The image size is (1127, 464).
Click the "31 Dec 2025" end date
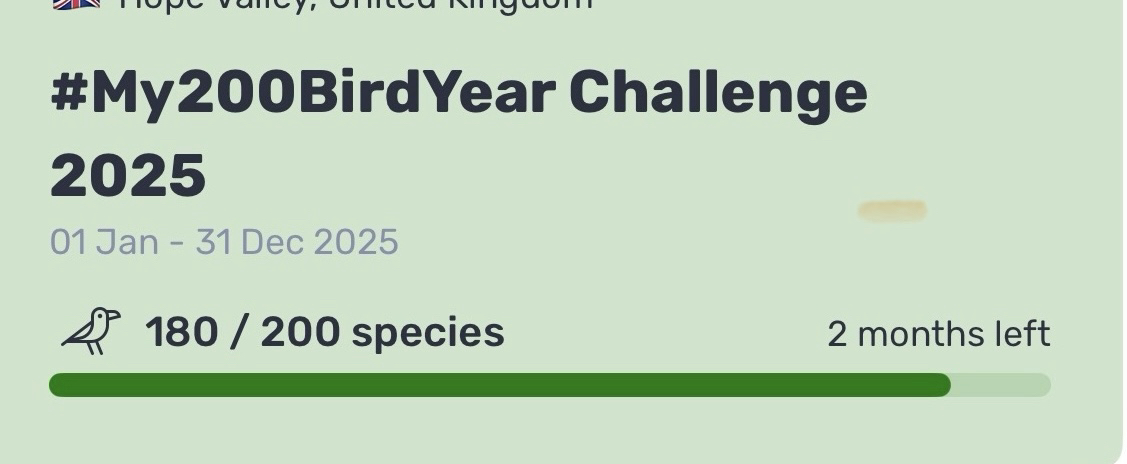[x=297, y=242]
